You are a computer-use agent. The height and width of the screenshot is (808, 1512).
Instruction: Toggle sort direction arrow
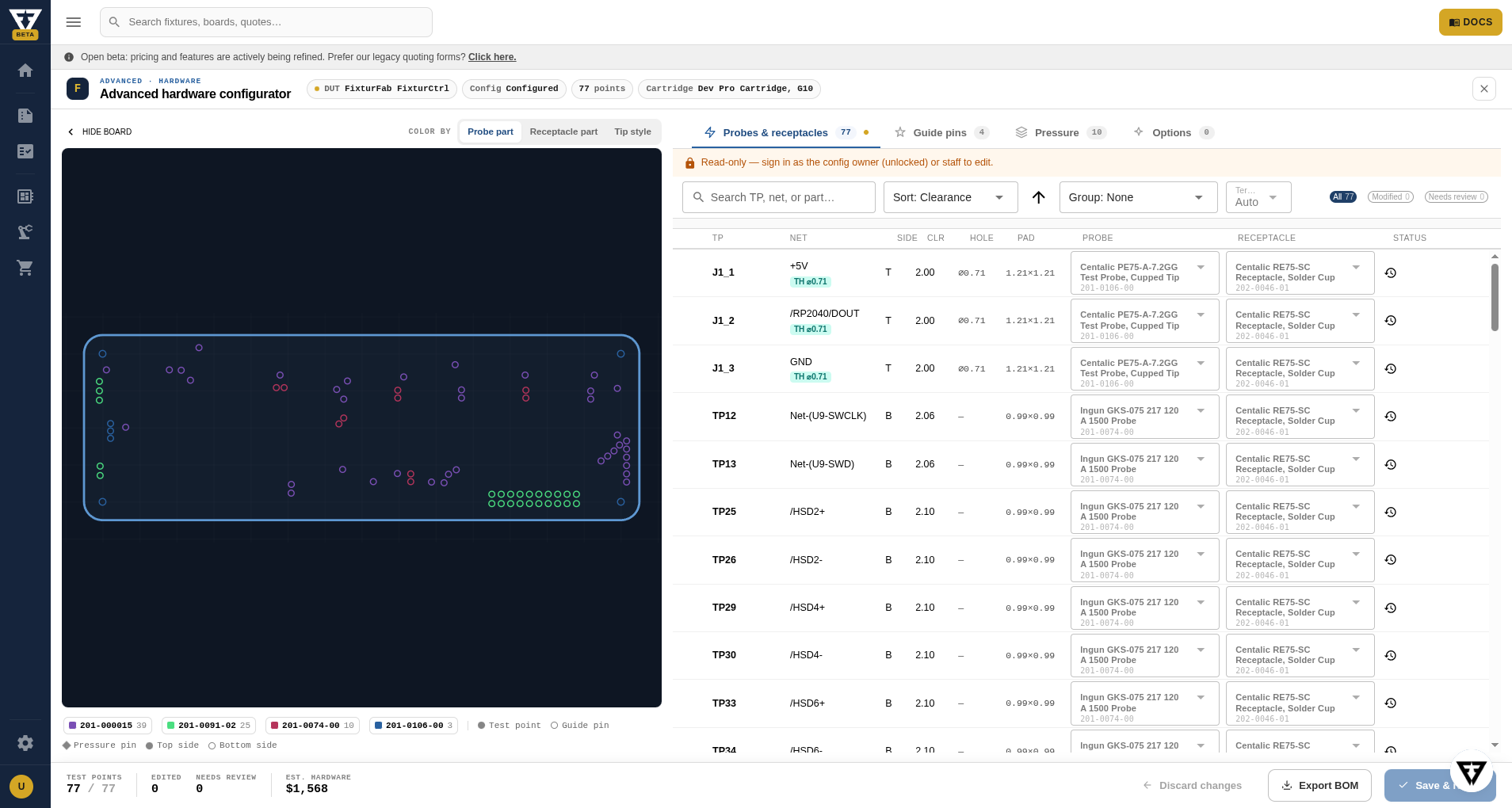point(1039,197)
